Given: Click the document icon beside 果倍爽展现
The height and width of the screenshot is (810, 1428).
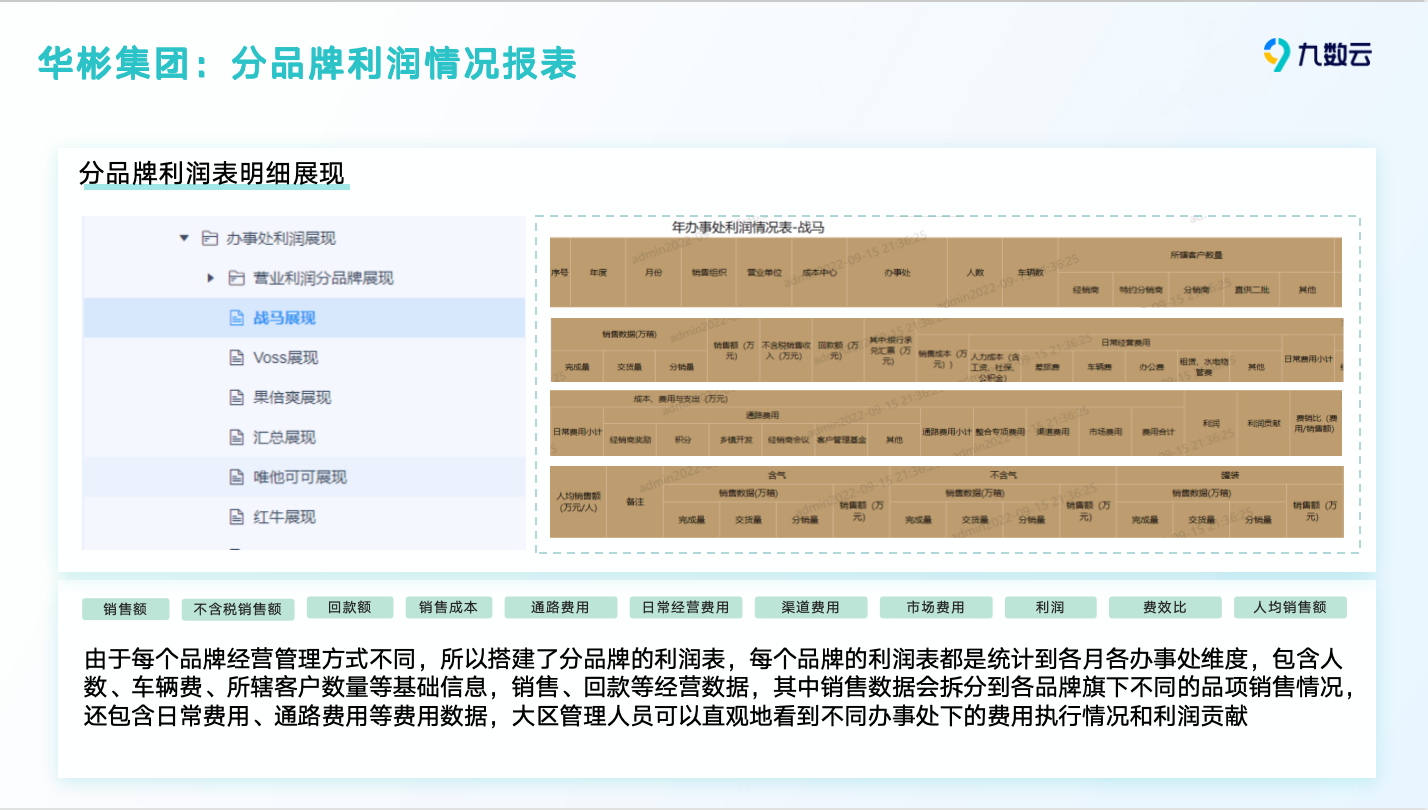Looking at the screenshot, I should [237, 397].
